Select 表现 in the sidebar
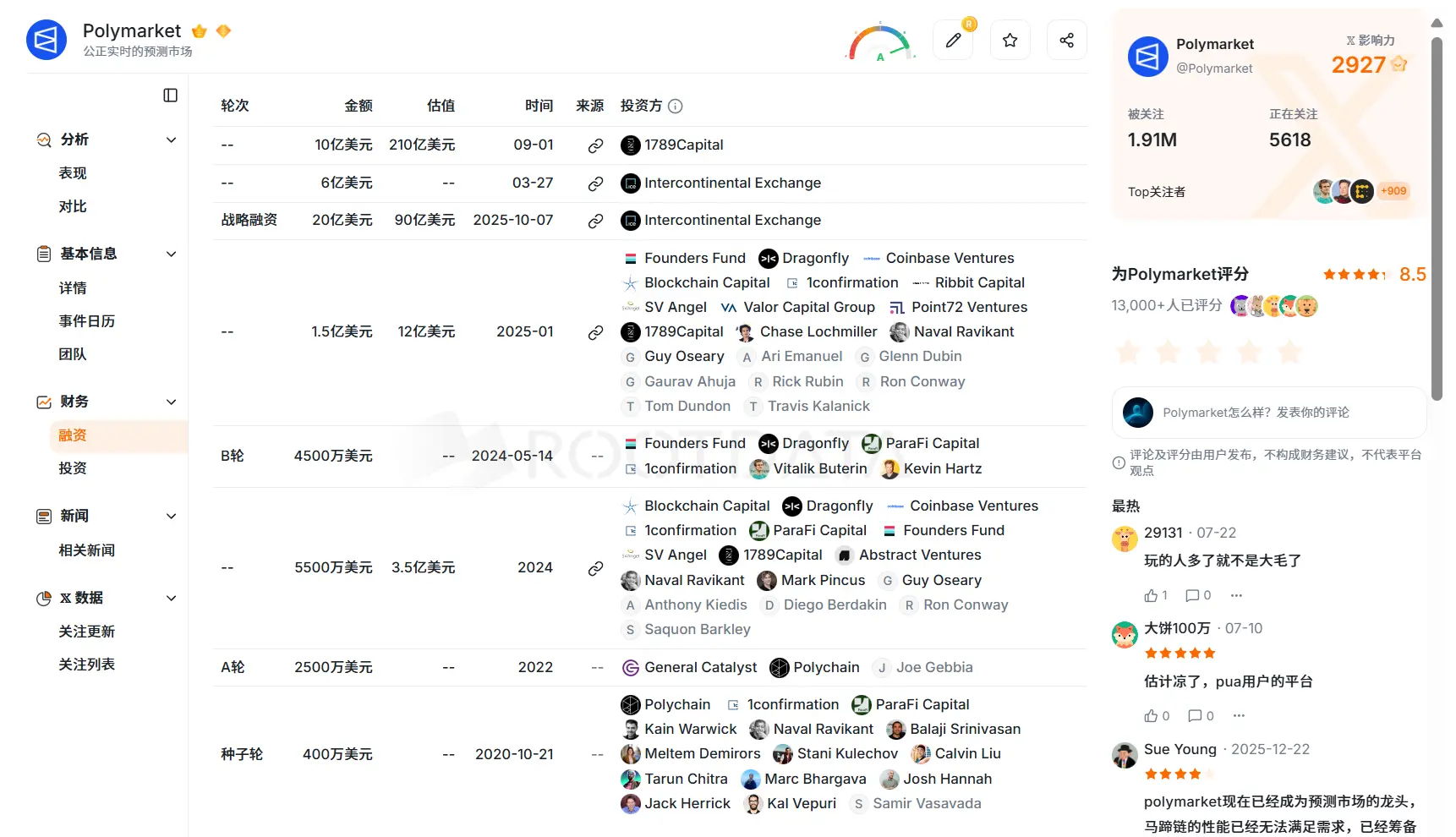 click(73, 173)
